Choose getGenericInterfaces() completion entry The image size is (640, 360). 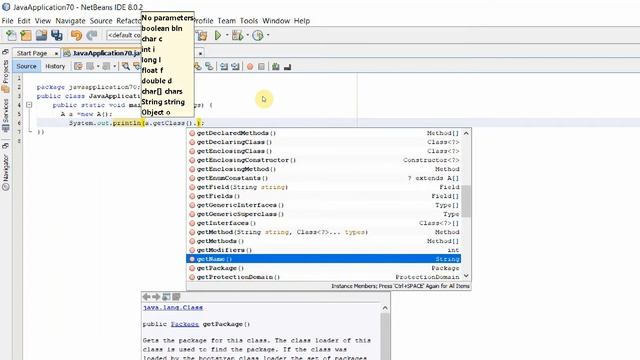pos(323,205)
